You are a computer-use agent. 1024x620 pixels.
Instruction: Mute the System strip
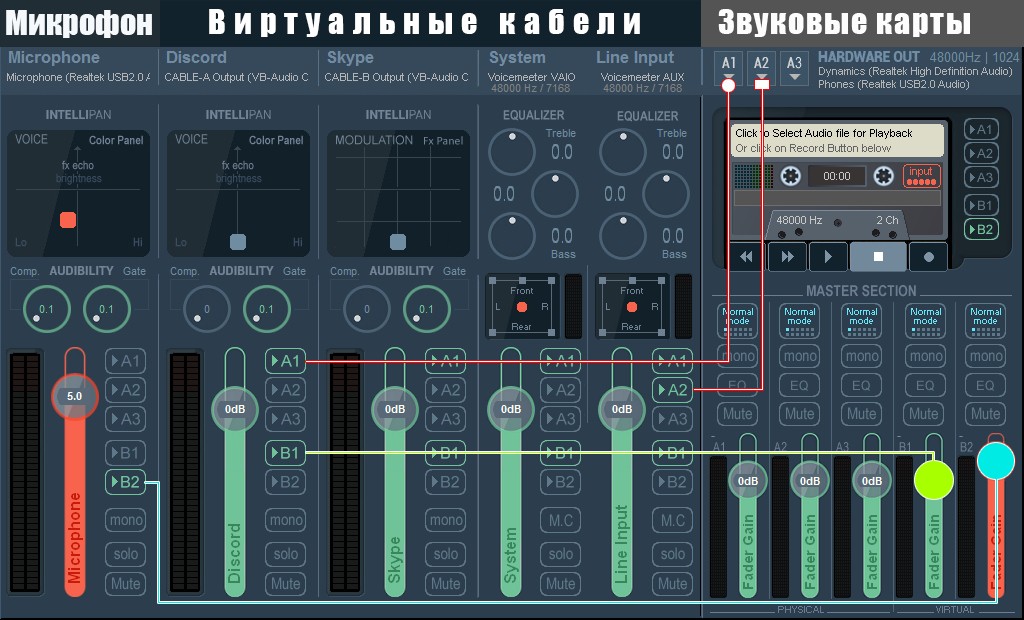pyautogui.click(x=560, y=583)
